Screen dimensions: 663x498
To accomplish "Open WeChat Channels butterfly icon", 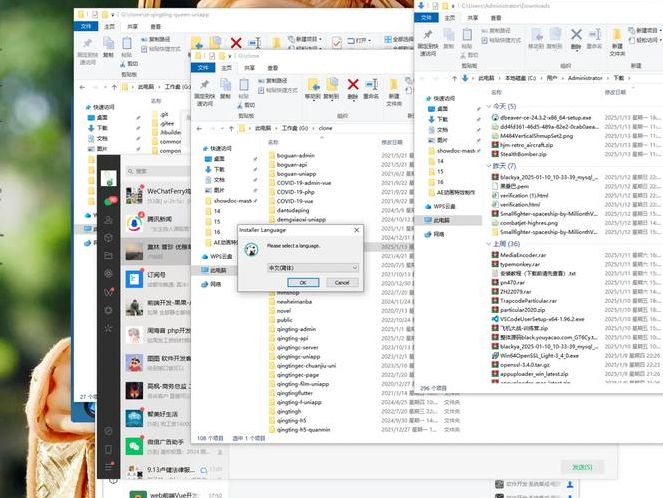I will coord(108,292).
